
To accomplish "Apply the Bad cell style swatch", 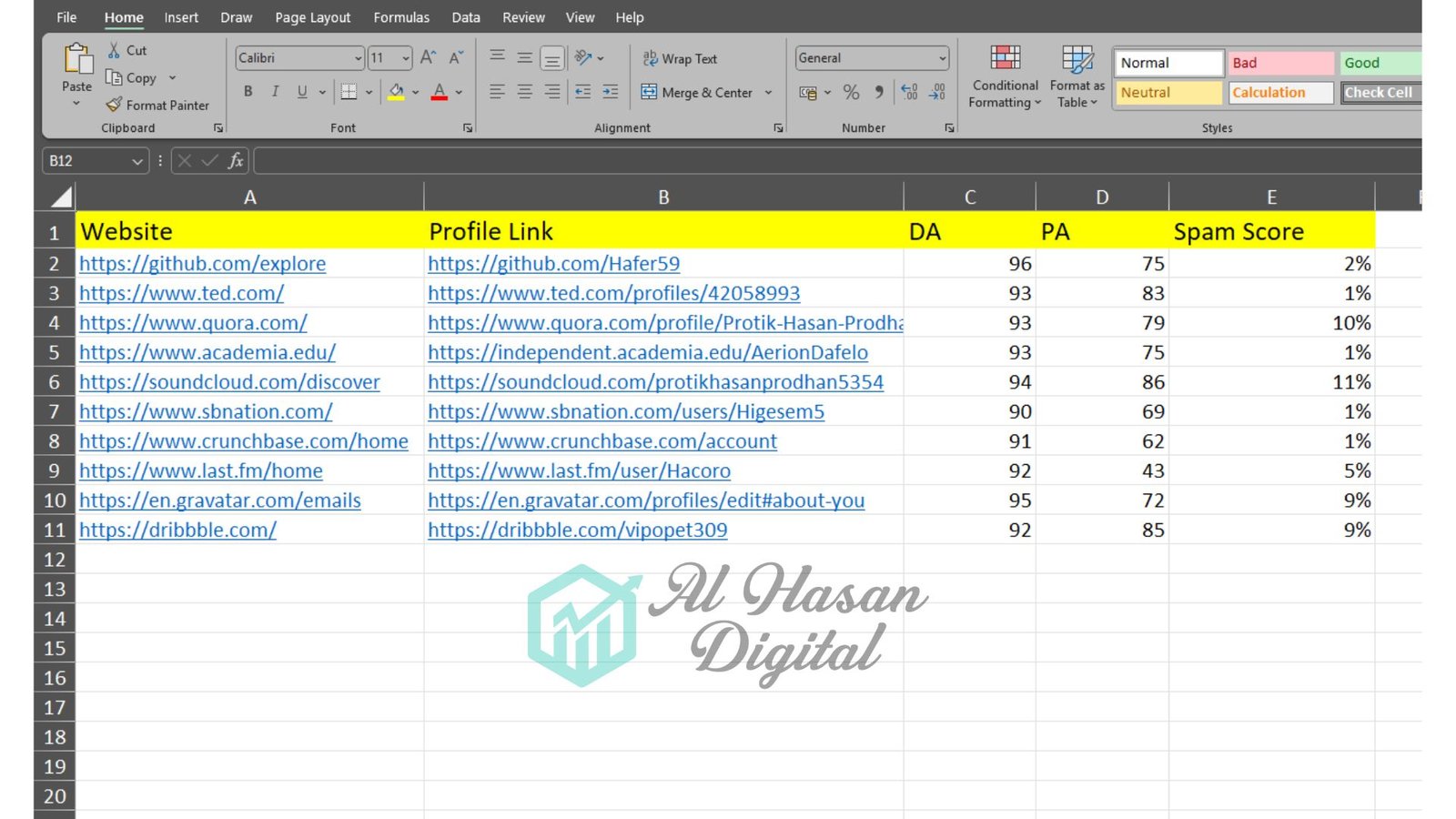I will pyautogui.click(x=1280, y=63).
